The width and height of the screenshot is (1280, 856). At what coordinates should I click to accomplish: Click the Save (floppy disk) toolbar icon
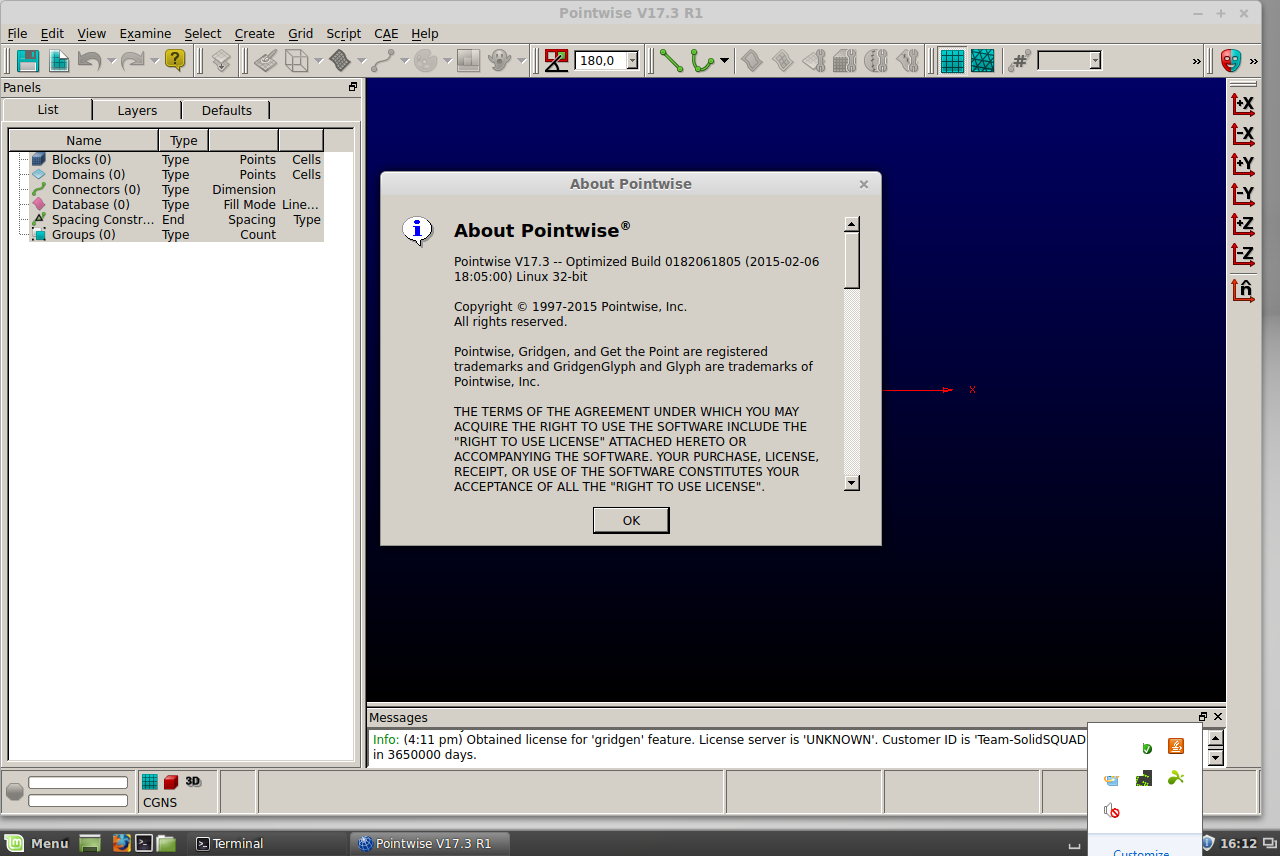(28, 60)
